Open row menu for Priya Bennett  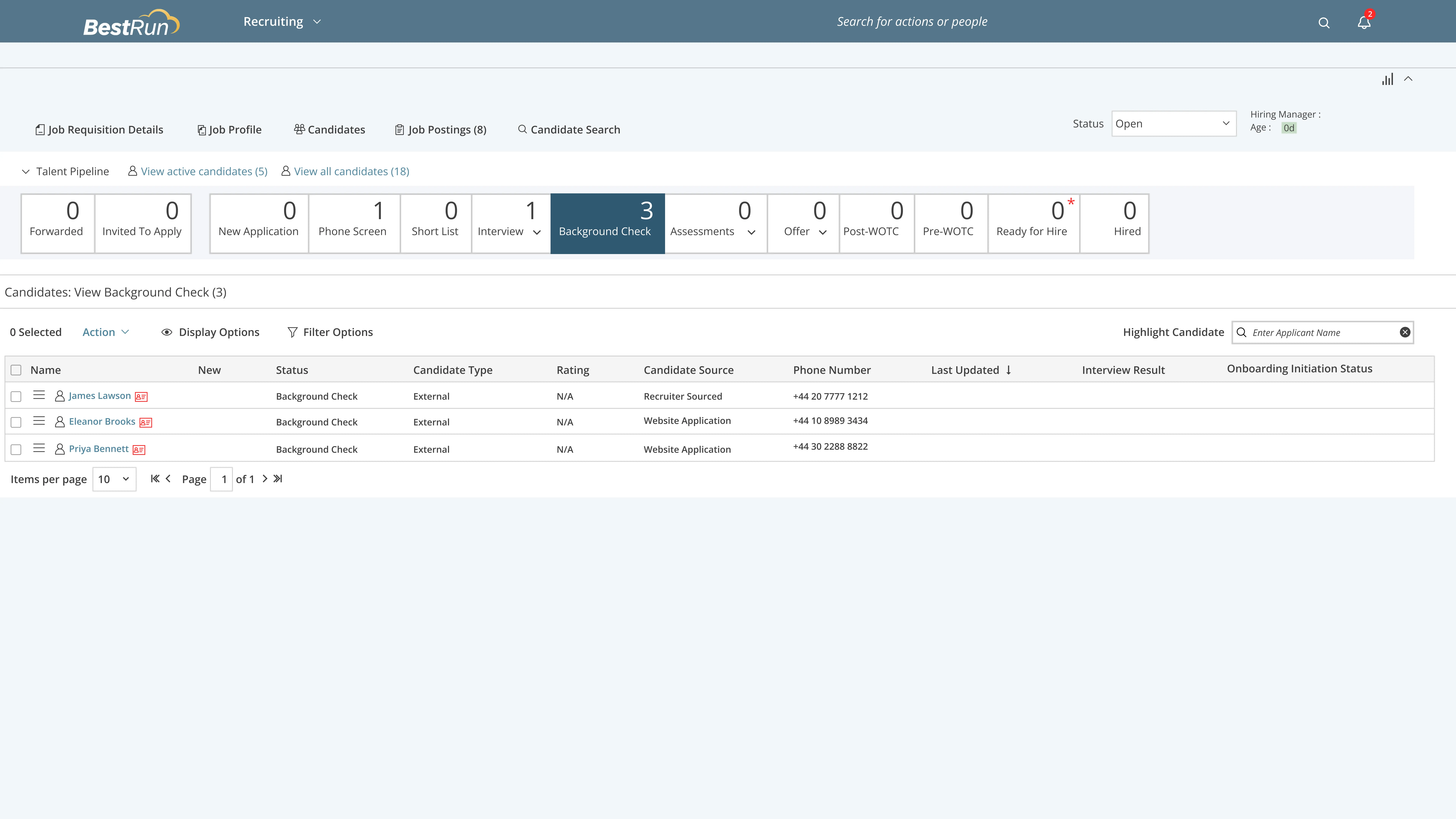pyautogui.click(x=39, y=448)
